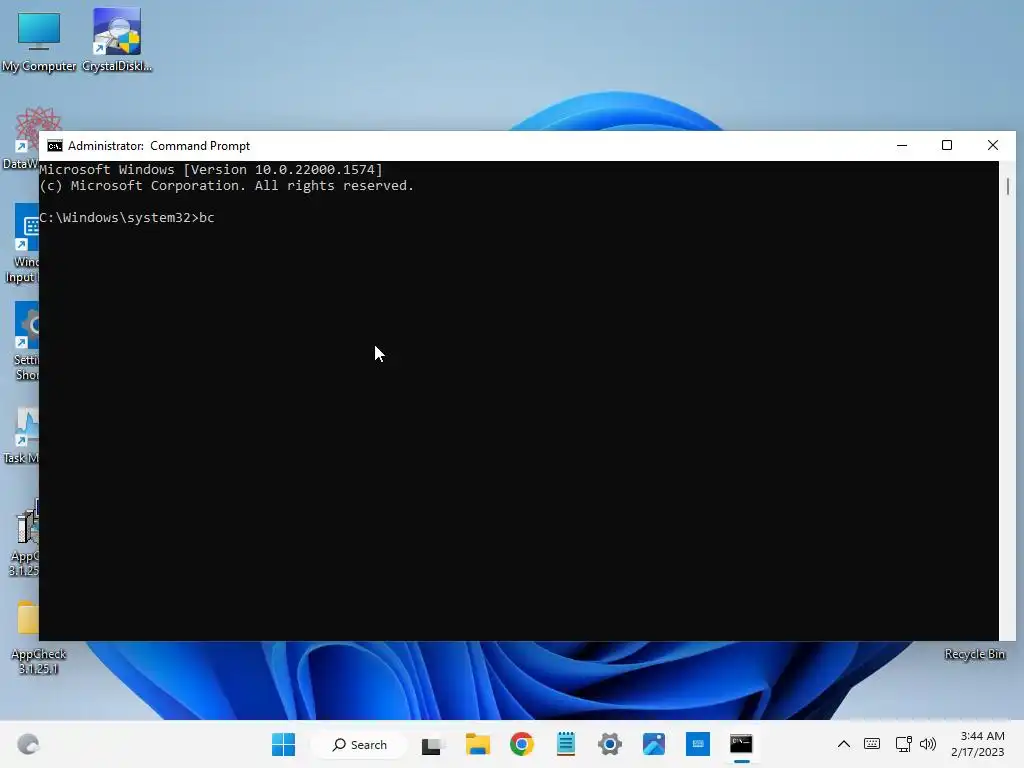The width and height of the screenshot is (1024, 768).
Task: Minimize the Command Prompt window
Action: click(902, 146)
